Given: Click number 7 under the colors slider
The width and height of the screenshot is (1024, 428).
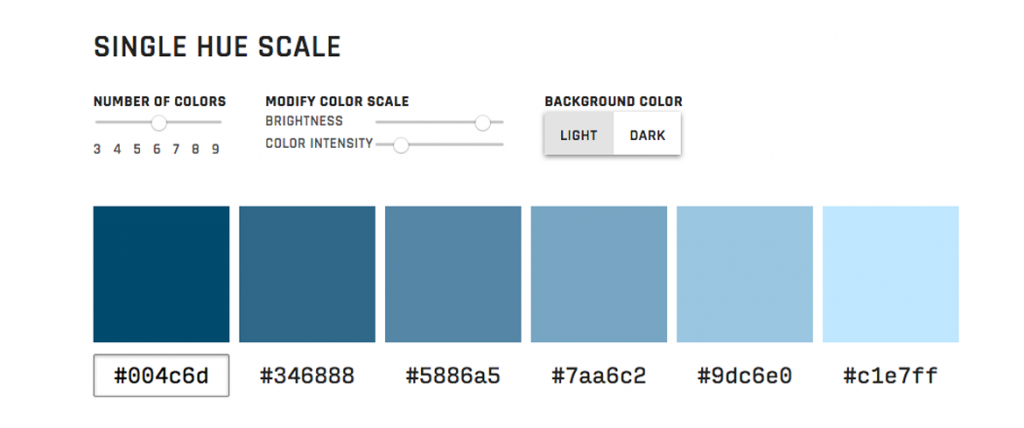Looking at the screenshot, I should click(176, 150).
